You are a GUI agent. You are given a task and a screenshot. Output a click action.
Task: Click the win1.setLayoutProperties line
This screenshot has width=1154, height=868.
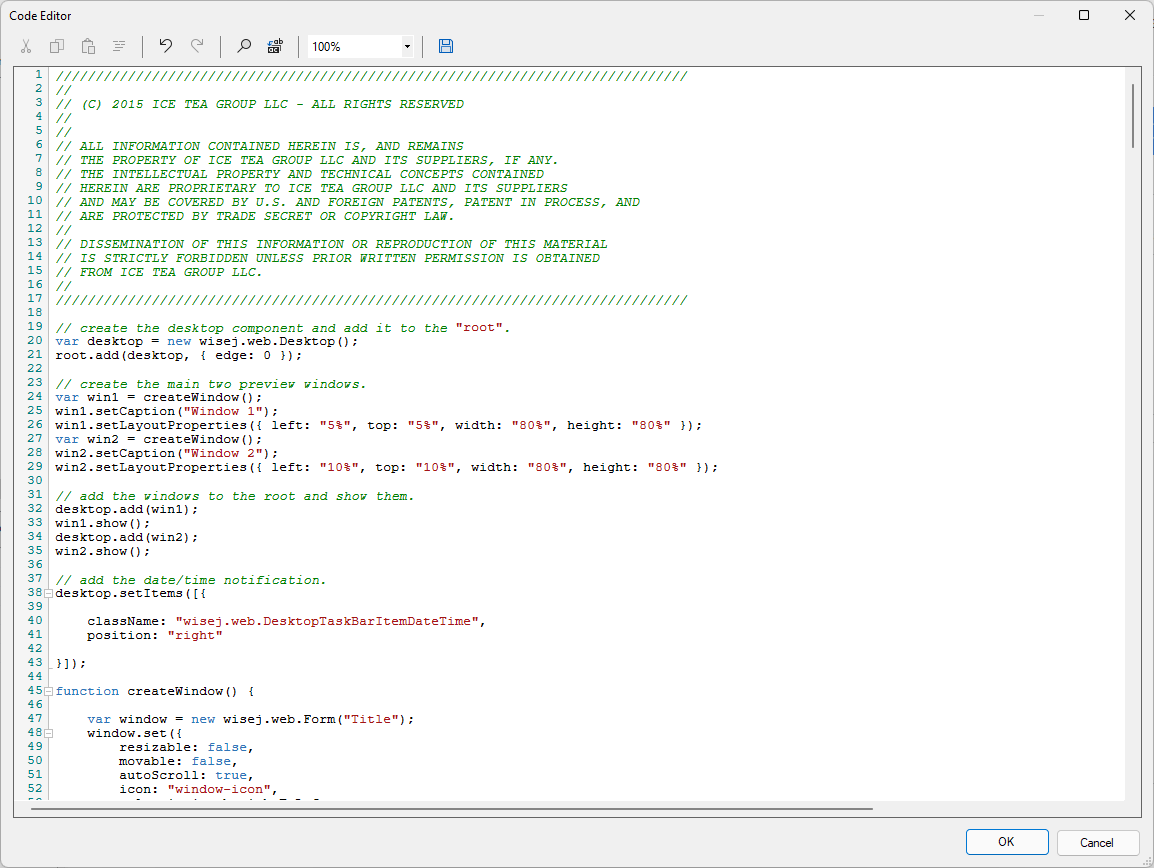click(379, 426)
